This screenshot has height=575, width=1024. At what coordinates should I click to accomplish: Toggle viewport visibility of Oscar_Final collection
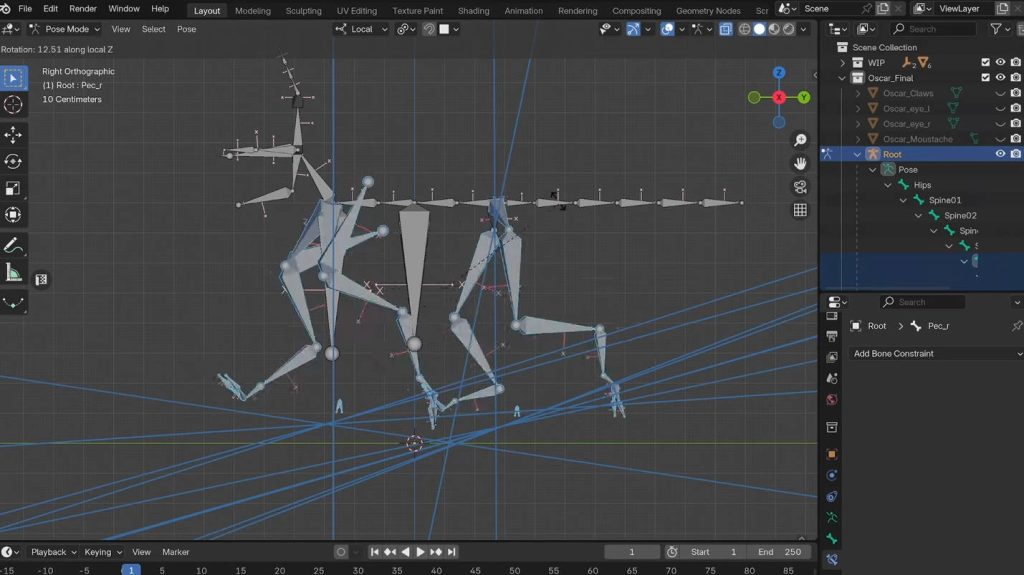point(1000,78)
